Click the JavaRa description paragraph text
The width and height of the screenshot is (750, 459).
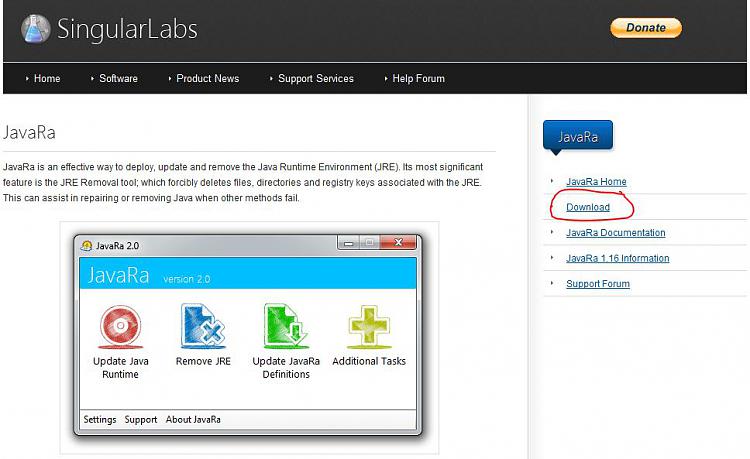[243, 182]
